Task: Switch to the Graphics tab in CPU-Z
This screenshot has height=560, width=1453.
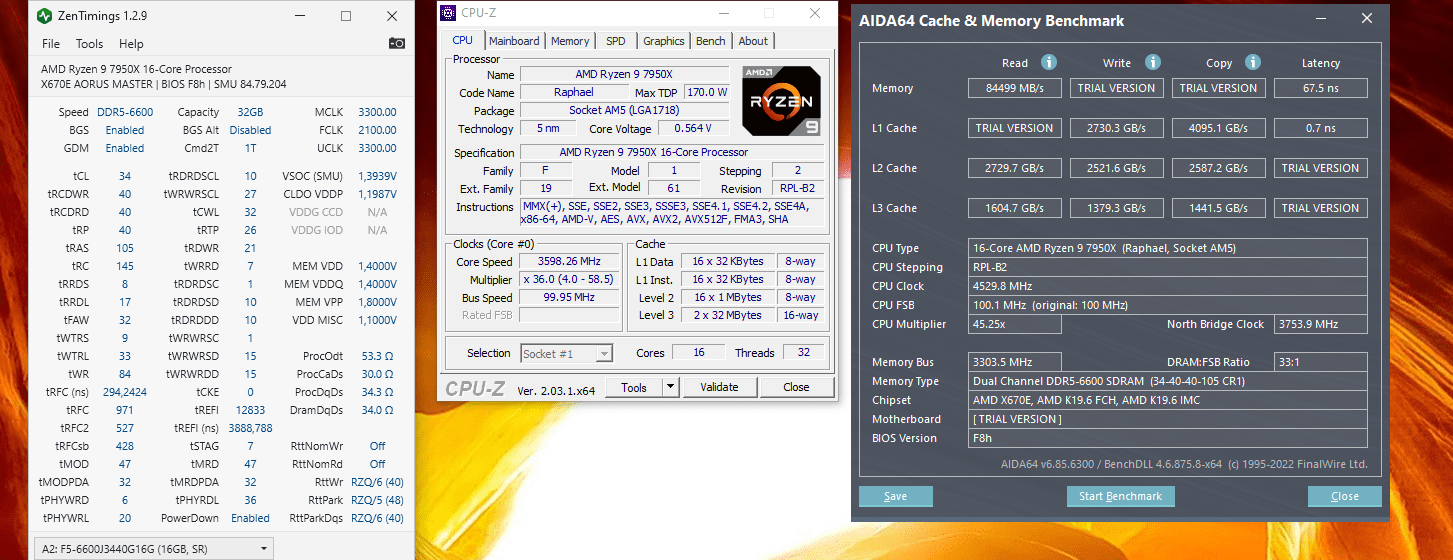Action: (x=664, y=41)
